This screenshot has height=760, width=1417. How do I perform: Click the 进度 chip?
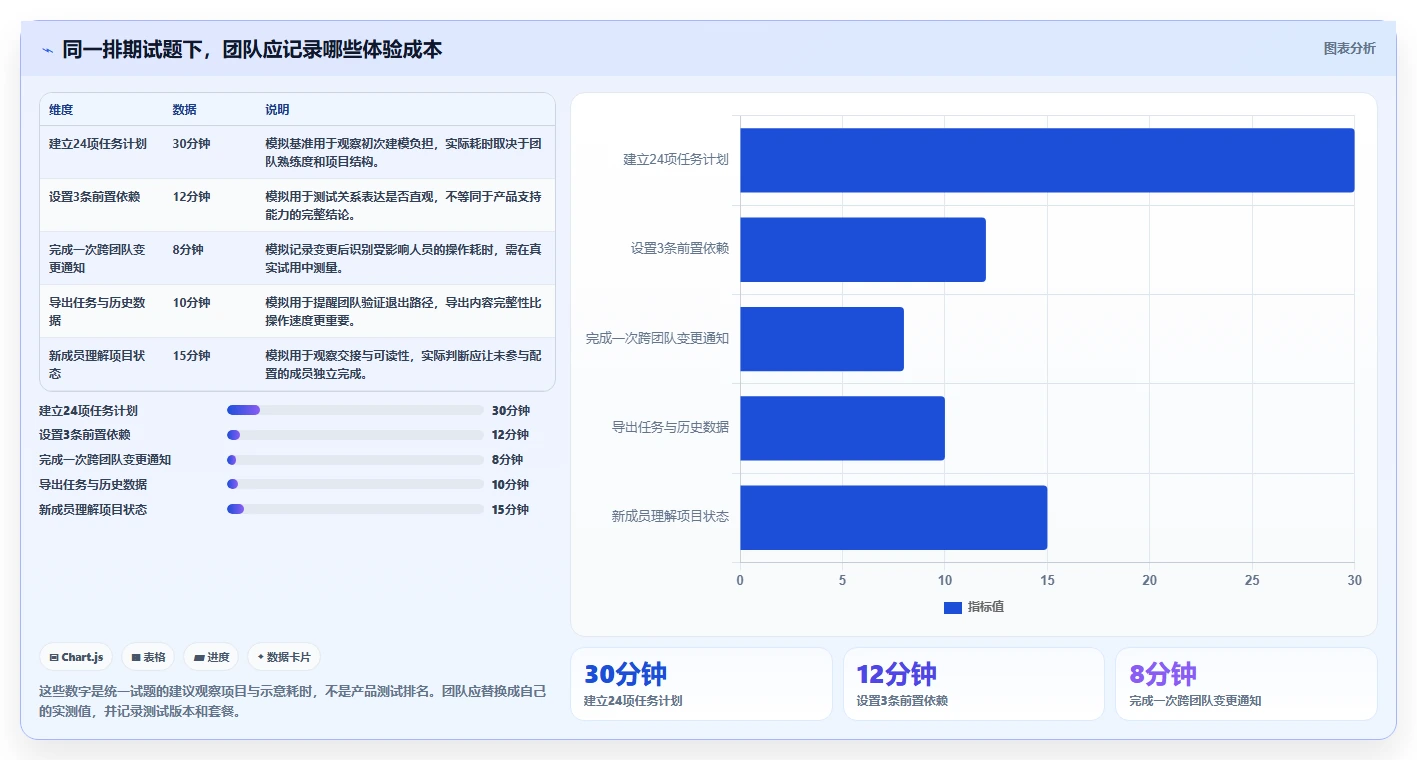(x=211, y=657)
